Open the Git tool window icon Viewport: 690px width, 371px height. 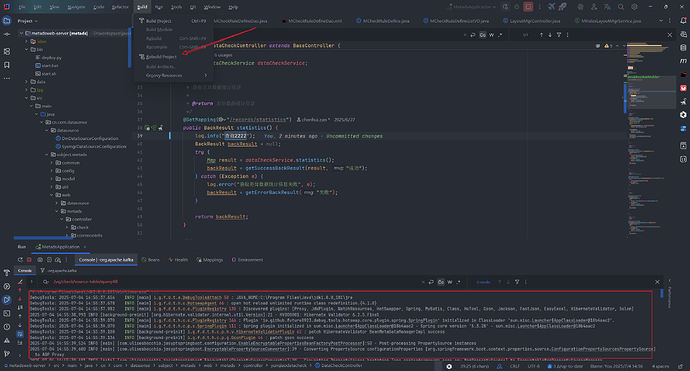click(7, 353)
